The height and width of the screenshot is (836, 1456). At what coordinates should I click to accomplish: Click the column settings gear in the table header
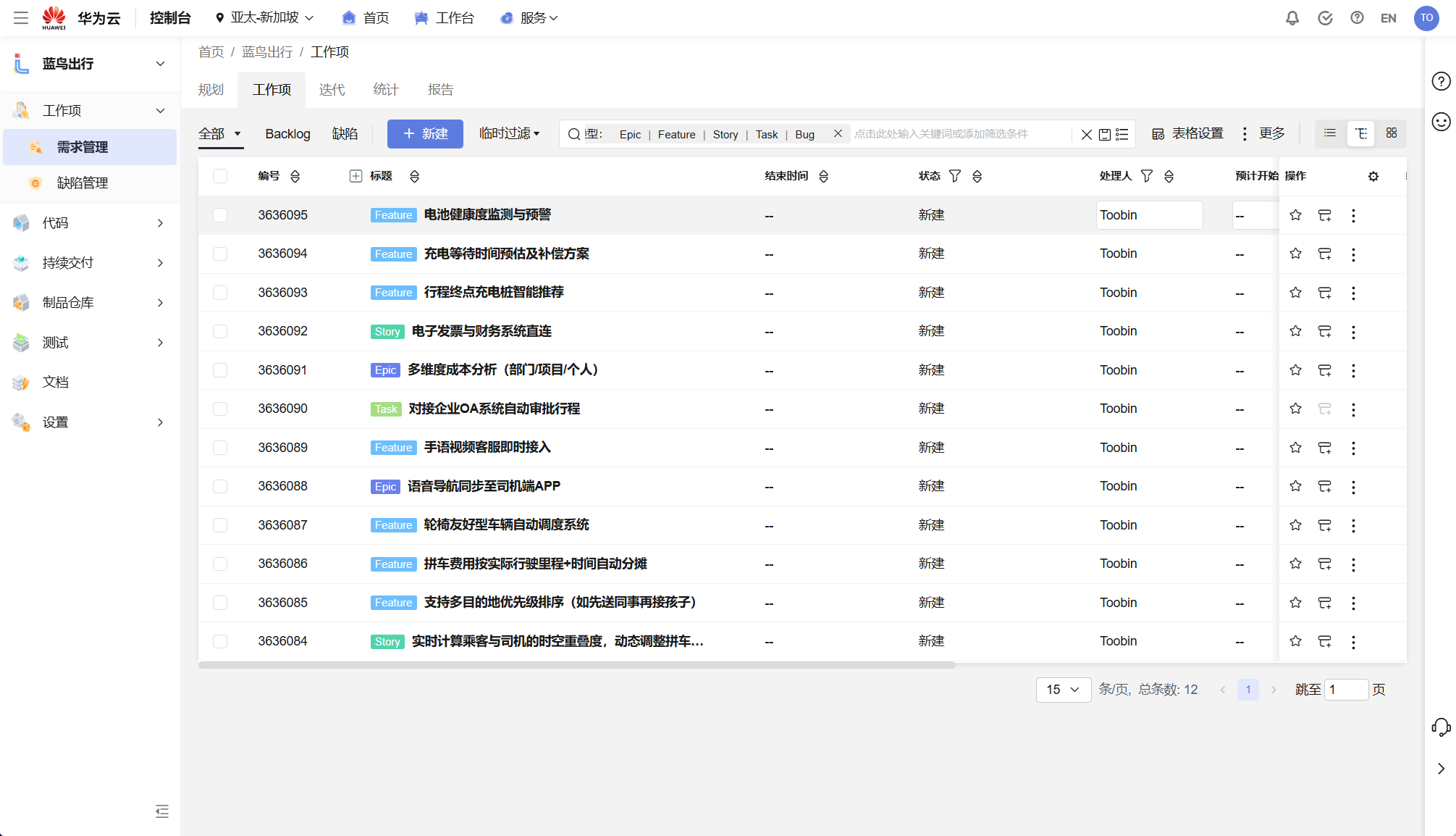(x=1373, y=176)
